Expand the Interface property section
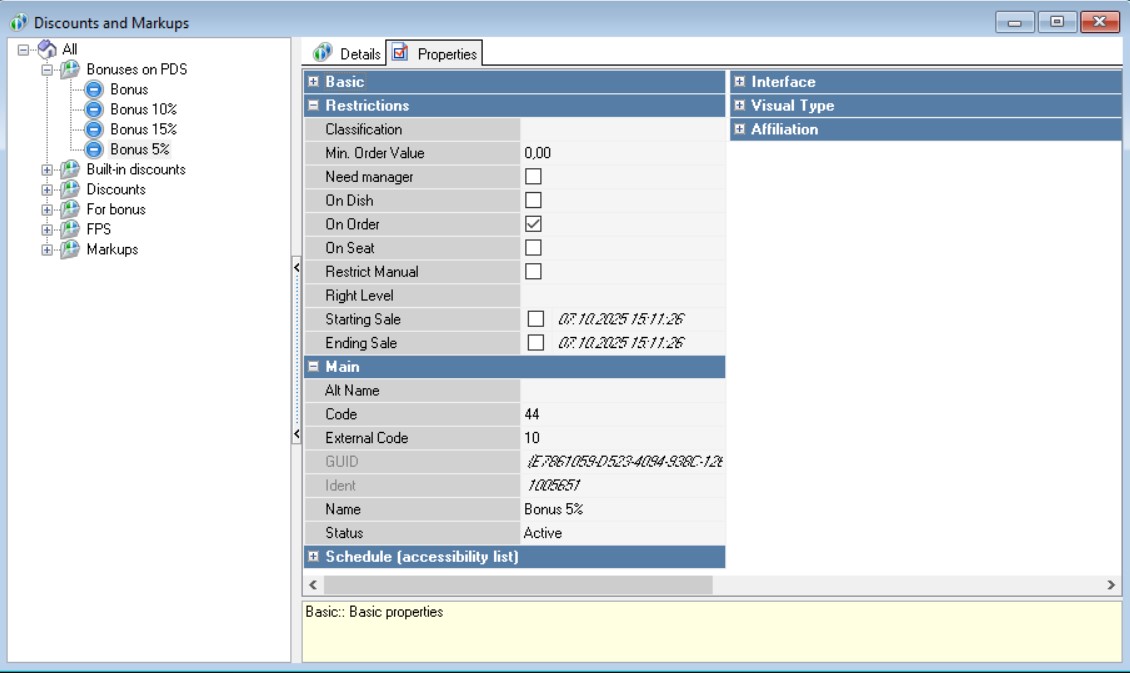The width and height of the screenshot is (1130, 673). 740,82
